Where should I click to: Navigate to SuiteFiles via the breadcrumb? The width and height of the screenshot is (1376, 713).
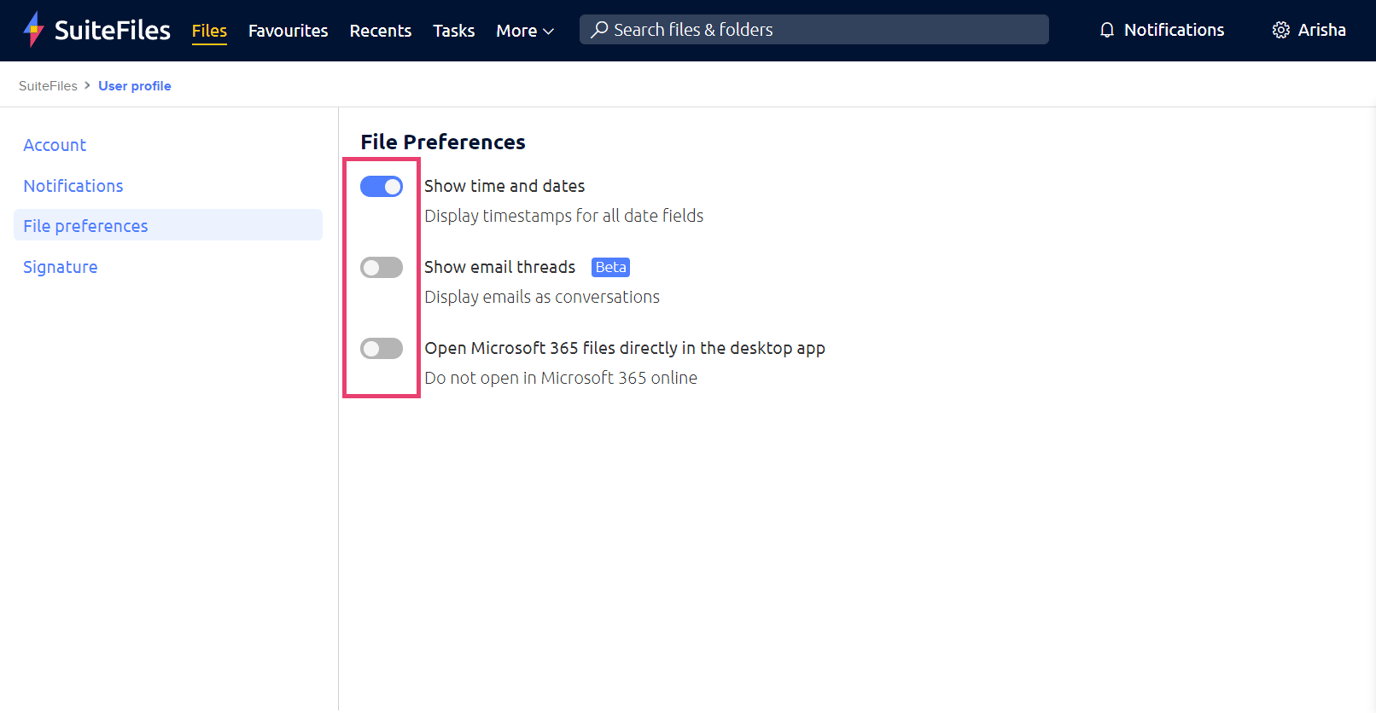click(47, 85)
